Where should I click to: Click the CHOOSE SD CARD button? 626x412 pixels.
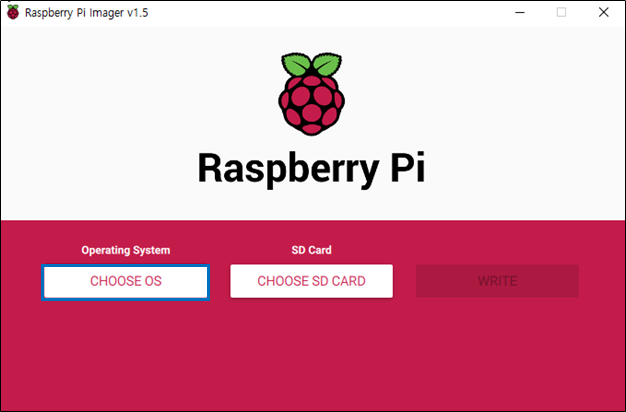[311, 281]
